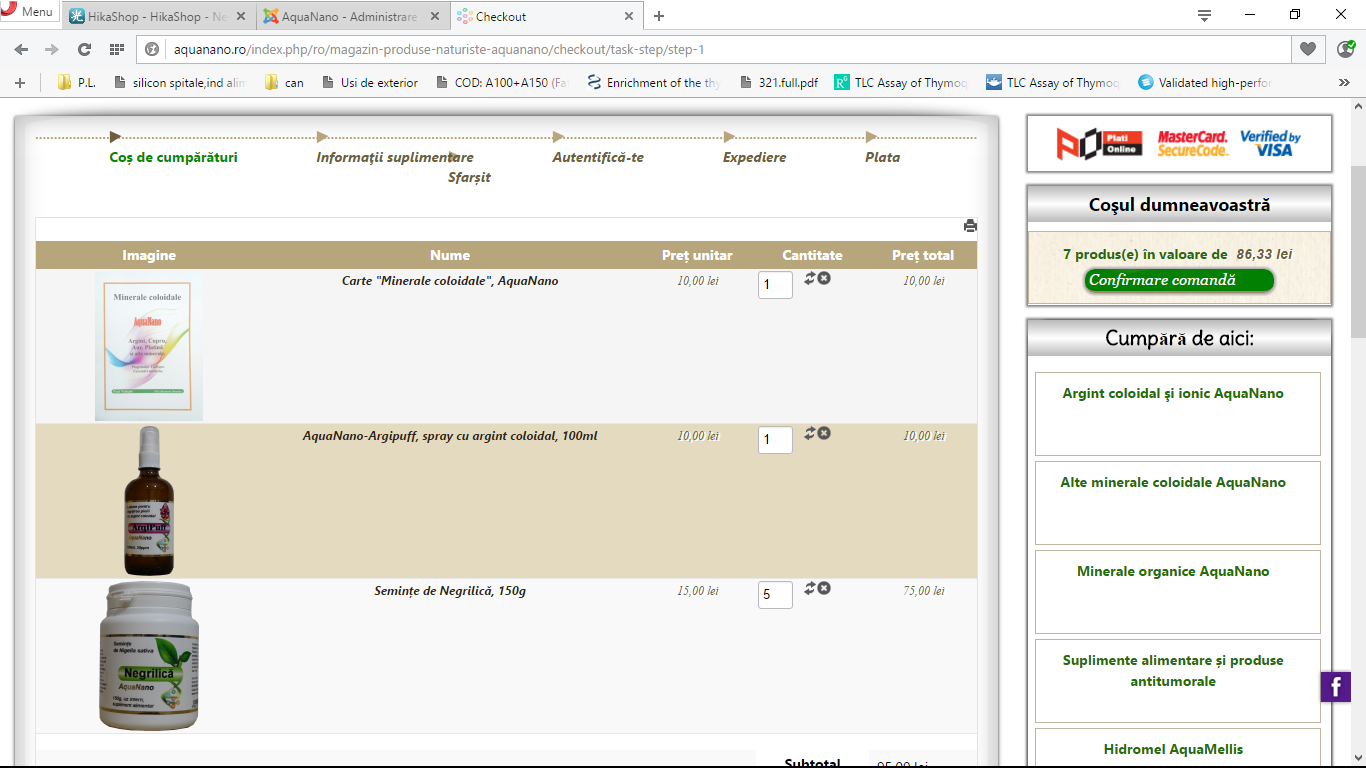Screen dimensions: 1366x768
Task: Open Hidromel AquaMellis category
Action: [x=1178, y=748]
